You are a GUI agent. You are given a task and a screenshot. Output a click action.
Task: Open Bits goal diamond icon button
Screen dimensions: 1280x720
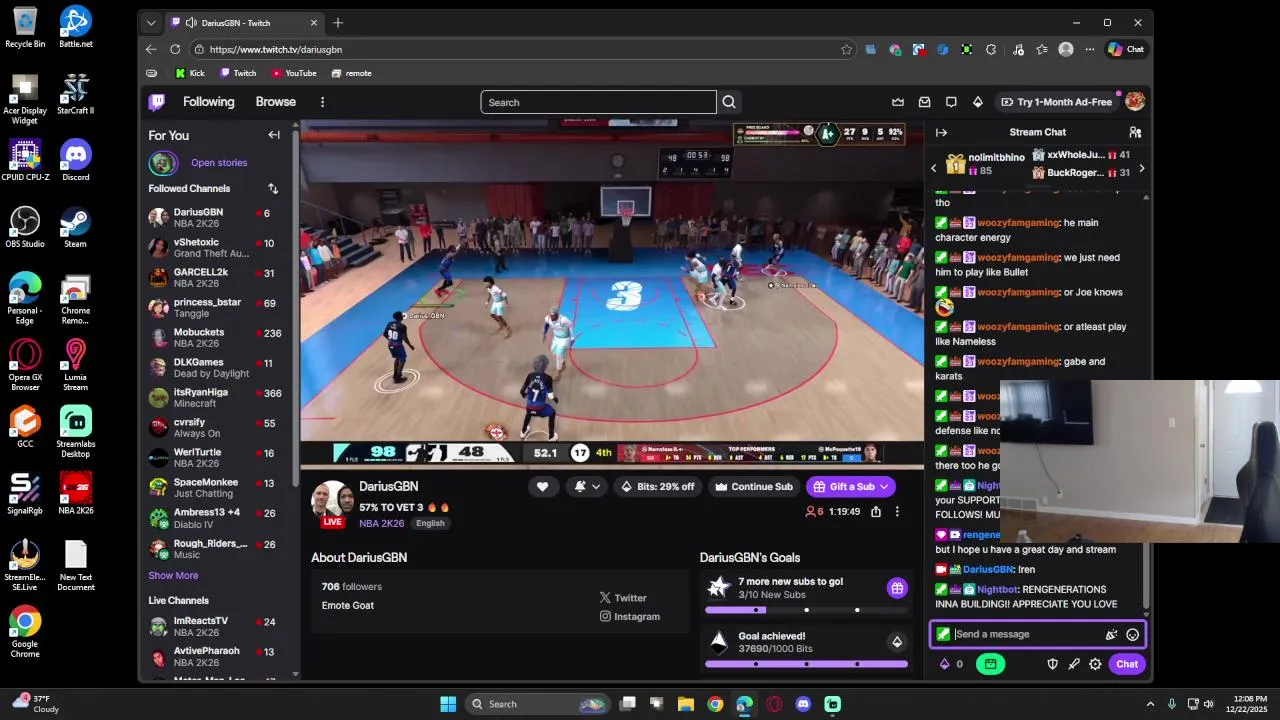point(897,642)
